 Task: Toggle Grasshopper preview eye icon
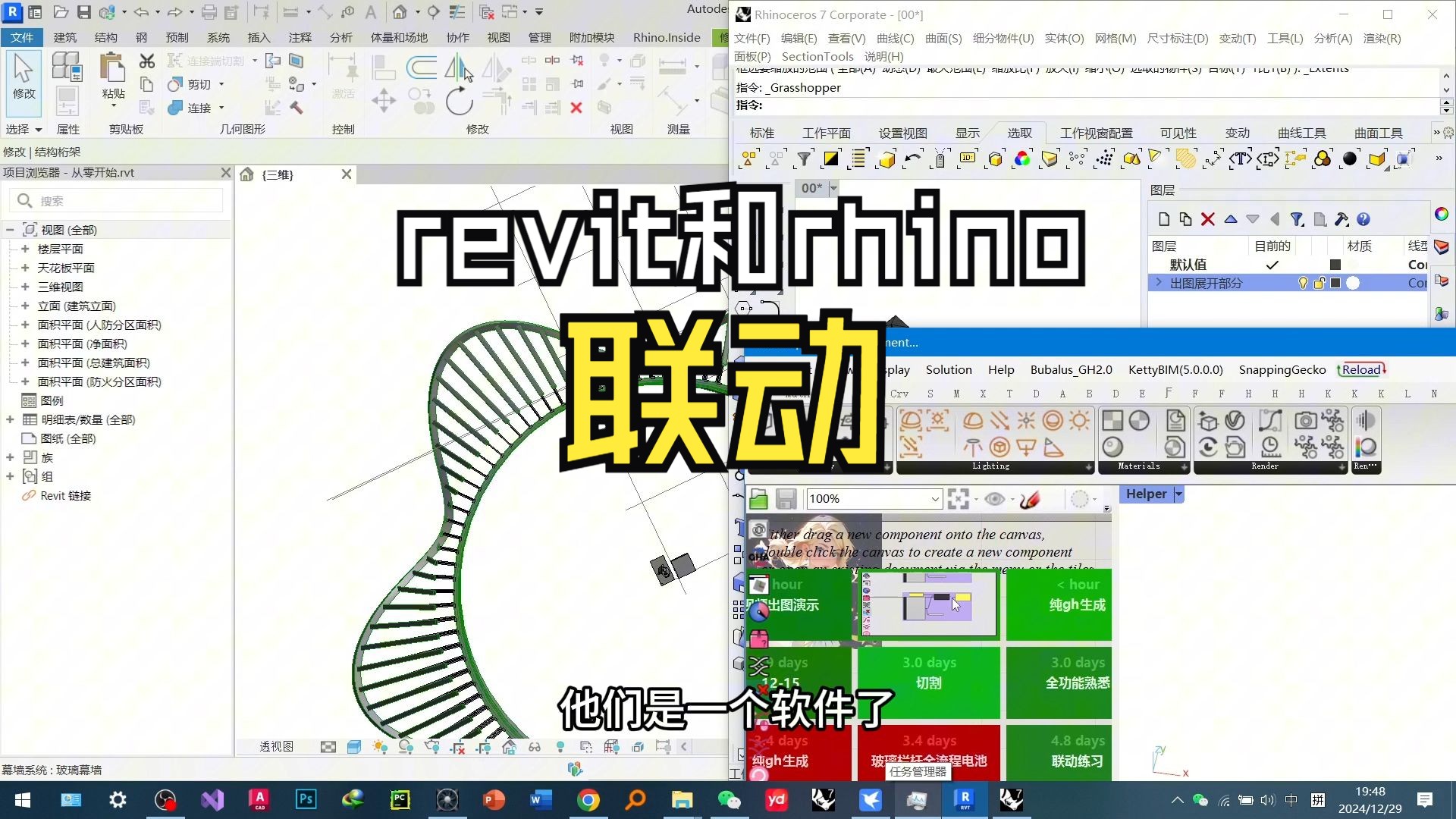click(995, 499)
